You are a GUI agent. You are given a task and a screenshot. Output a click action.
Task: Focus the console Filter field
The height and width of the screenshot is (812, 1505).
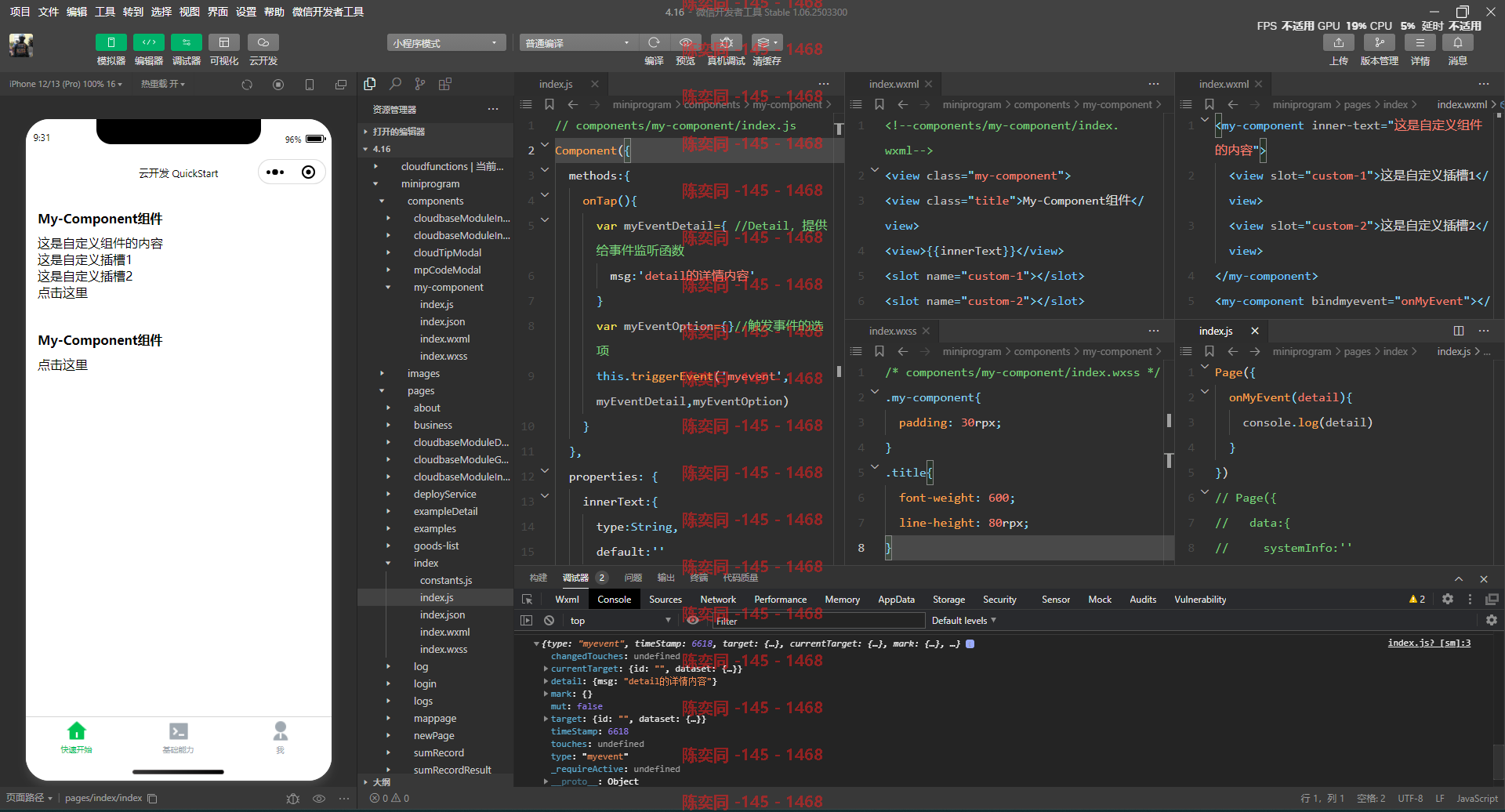tap(818, 621)
